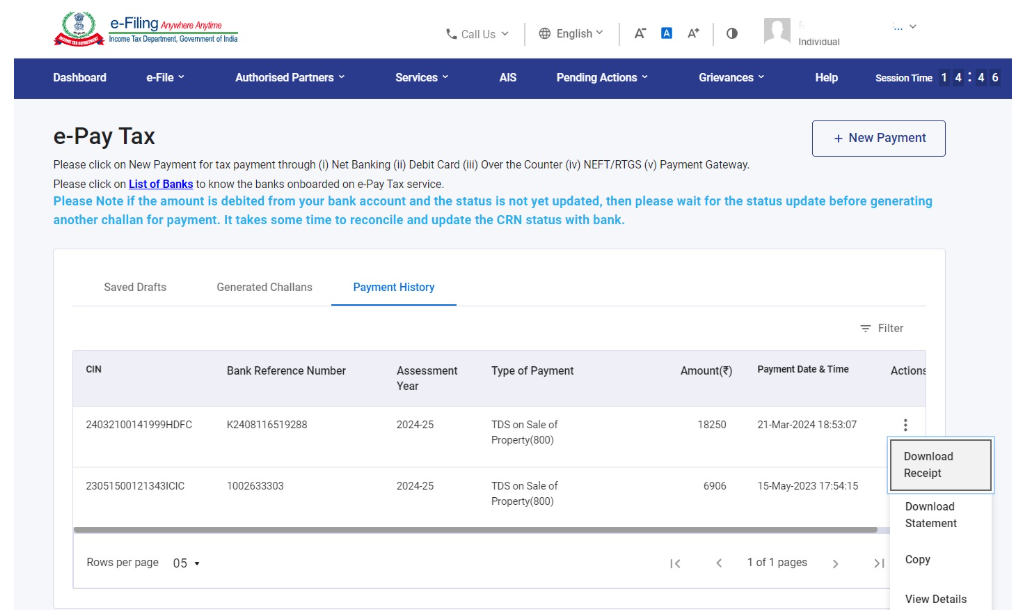The width and height of the screenshot is (1012, 612).
Task: Go to first page pagination icon
Action: 675,564
